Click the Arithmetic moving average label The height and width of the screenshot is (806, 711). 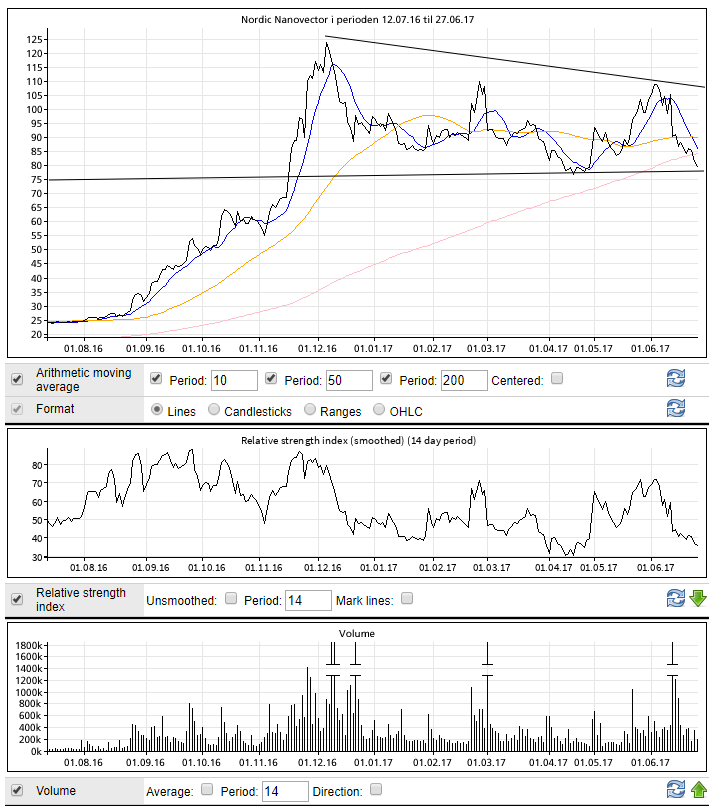tap(84, 379)
